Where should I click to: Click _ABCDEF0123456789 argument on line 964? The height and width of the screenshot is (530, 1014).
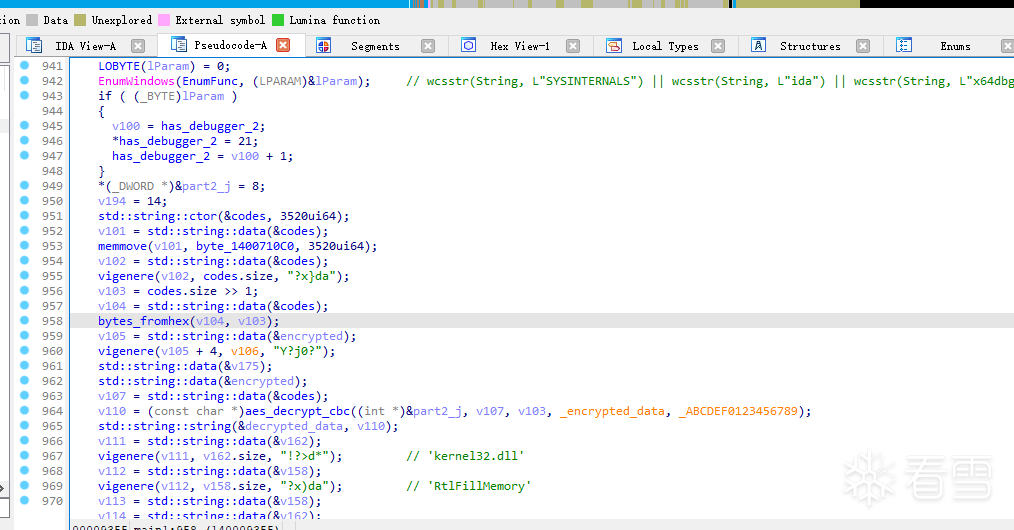tap(738, 411)
